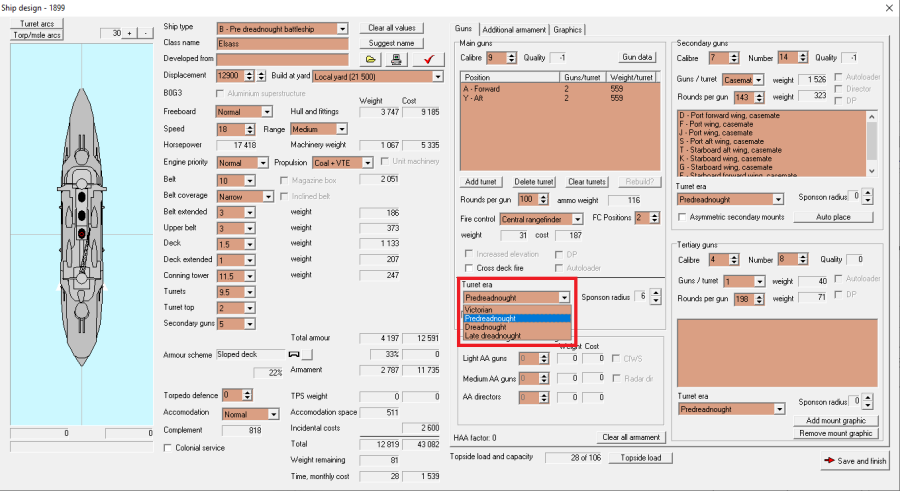Toggle Increased elevation checkbox
Image resolution: width=900 pixels, height=491 pixels.
point(469,254)
